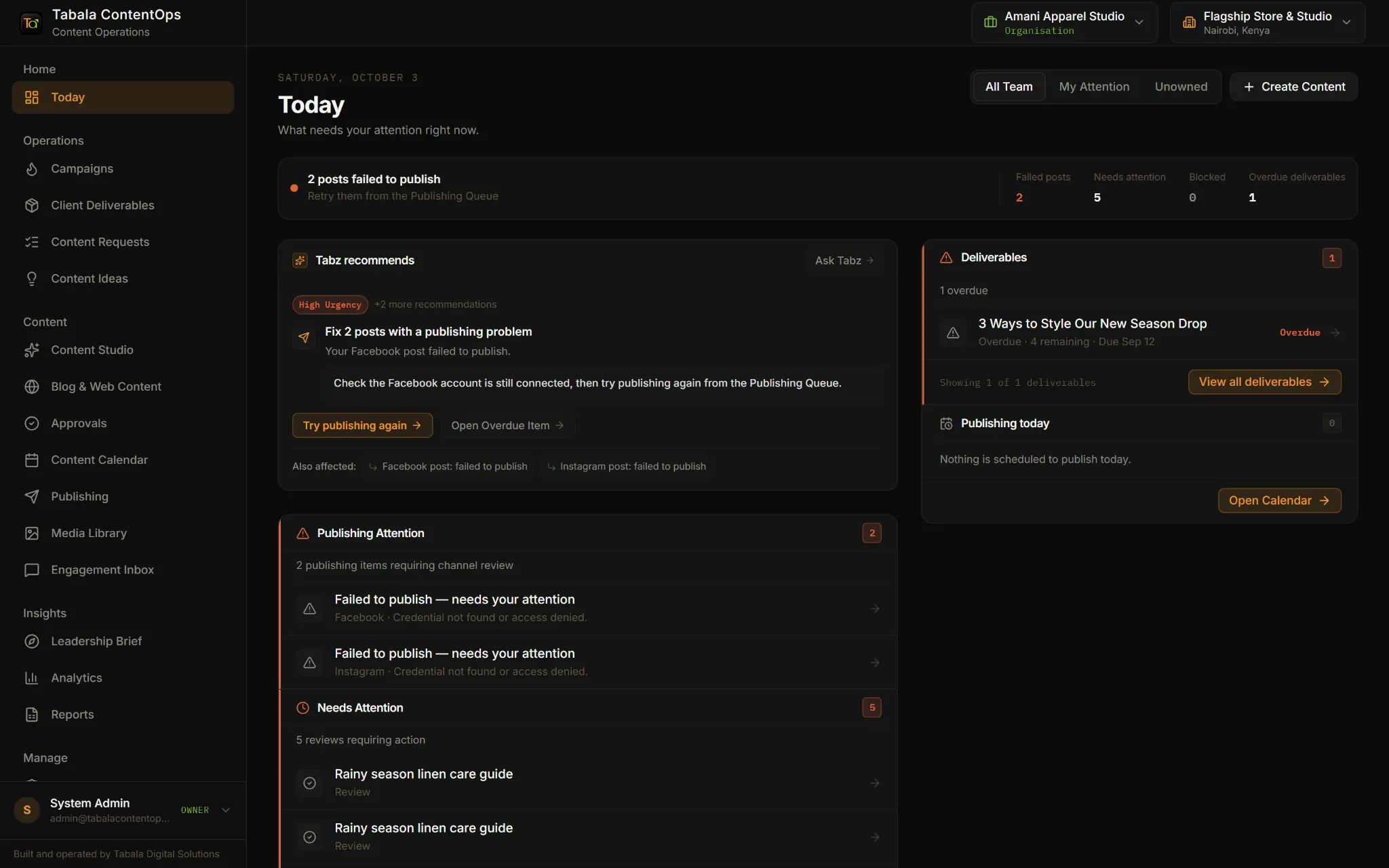This screenshot has height=868, width=1389.
Task: Click the Open Calendar button
Action: click(1279, 500)
